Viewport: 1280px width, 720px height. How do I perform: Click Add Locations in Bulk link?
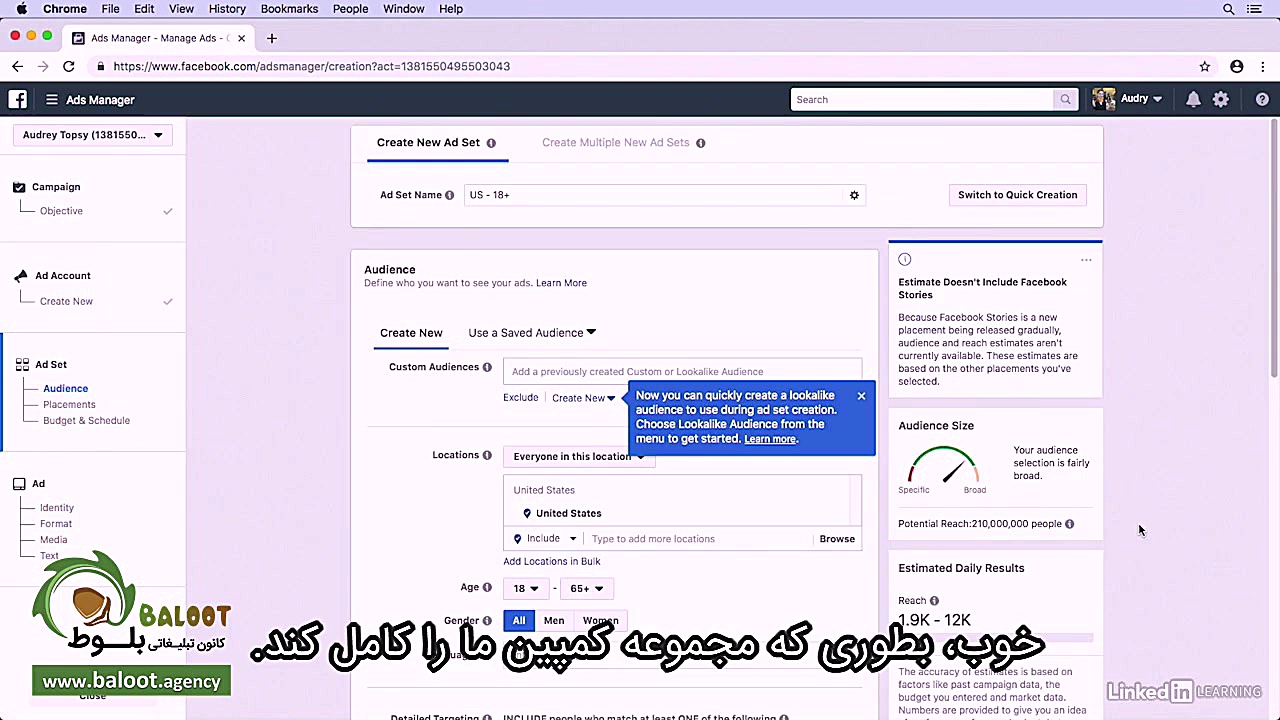552,562
